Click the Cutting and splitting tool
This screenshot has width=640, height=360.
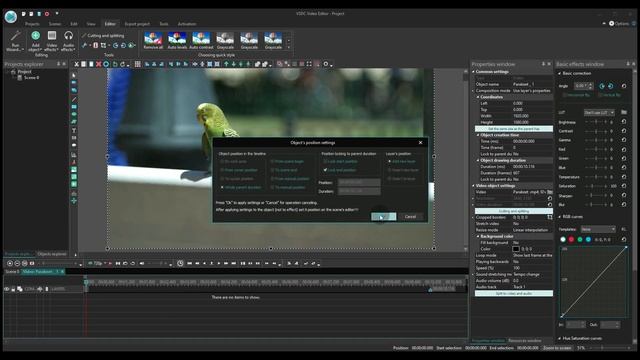(x=103, y=36)
